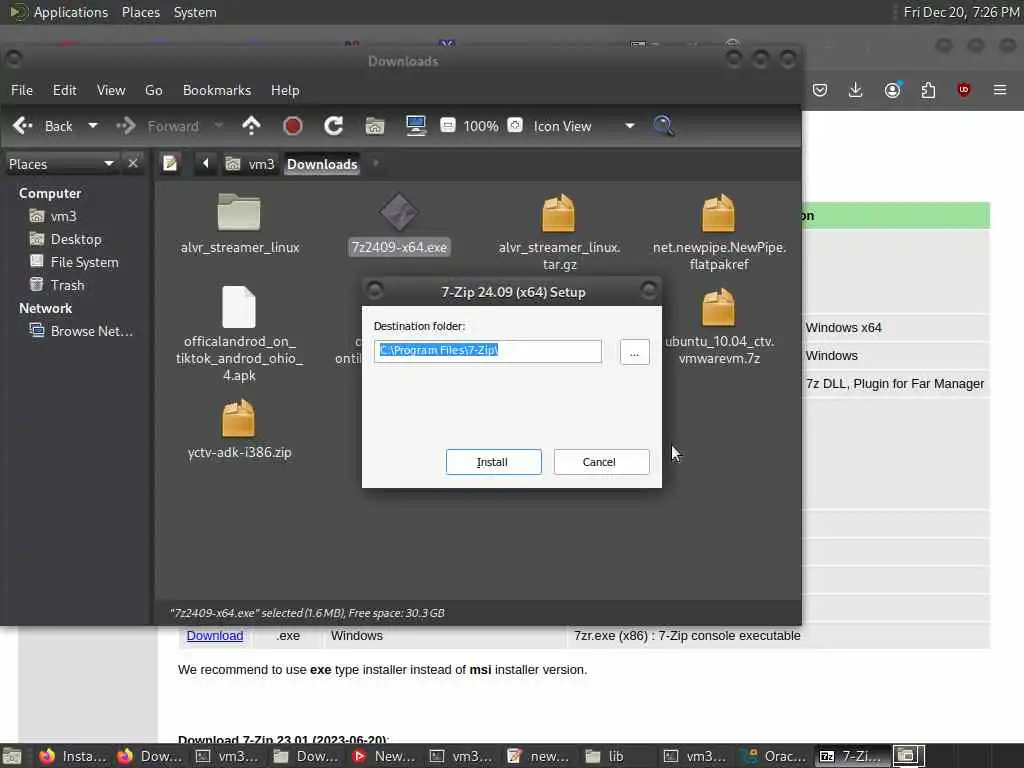
Task: Select File System in the sidebar
Action: [74, 262]
